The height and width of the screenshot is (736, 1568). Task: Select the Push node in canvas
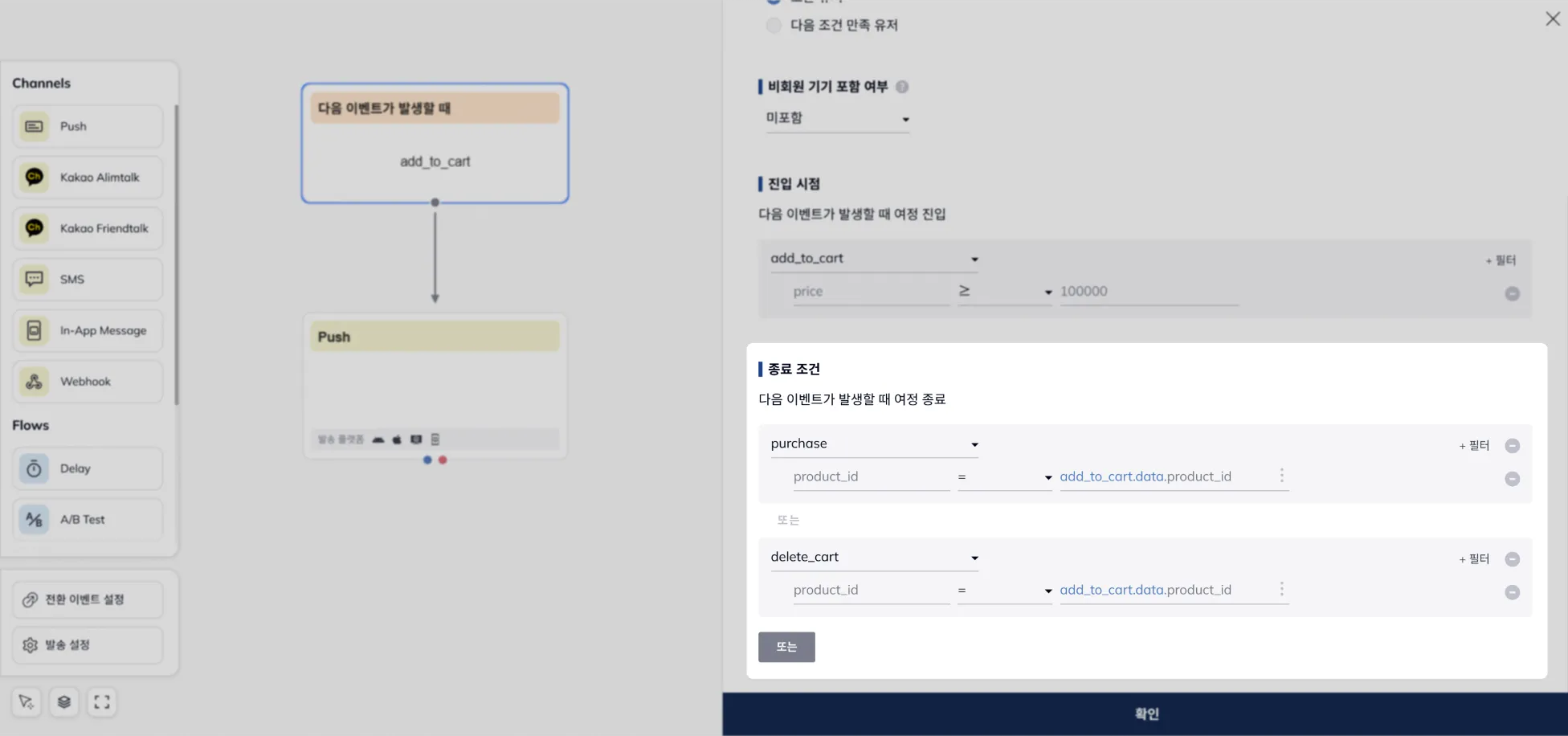(x=435, y=386)
